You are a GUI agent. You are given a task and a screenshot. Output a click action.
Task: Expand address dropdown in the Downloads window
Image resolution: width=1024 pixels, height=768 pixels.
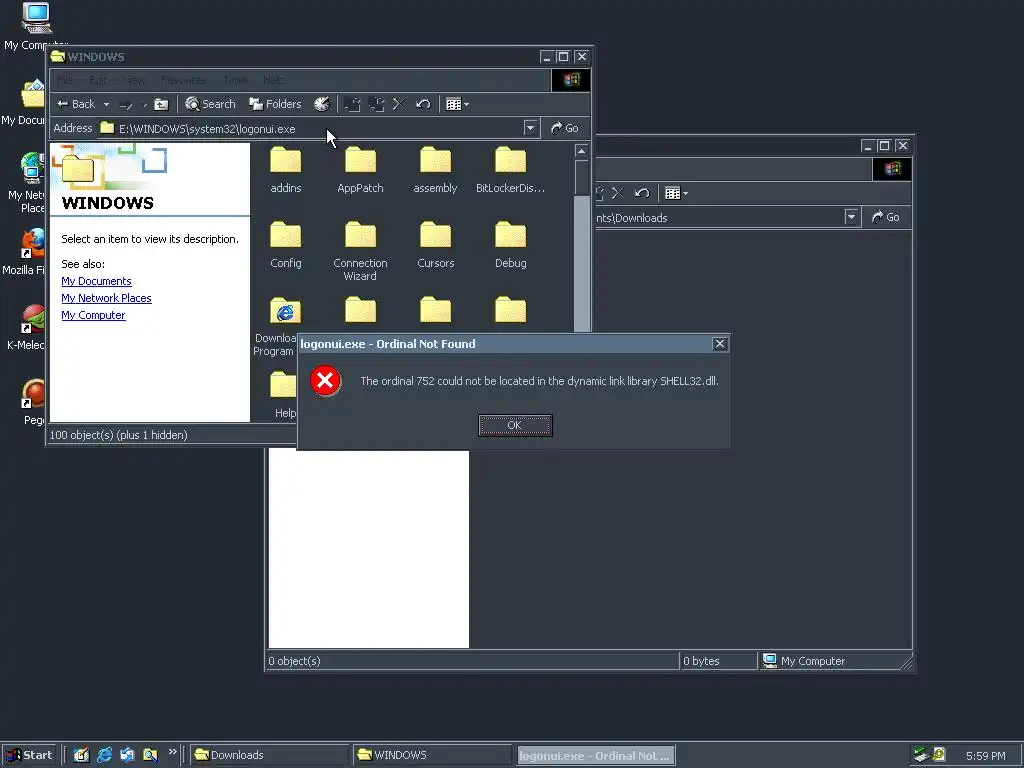coord(851,217)
